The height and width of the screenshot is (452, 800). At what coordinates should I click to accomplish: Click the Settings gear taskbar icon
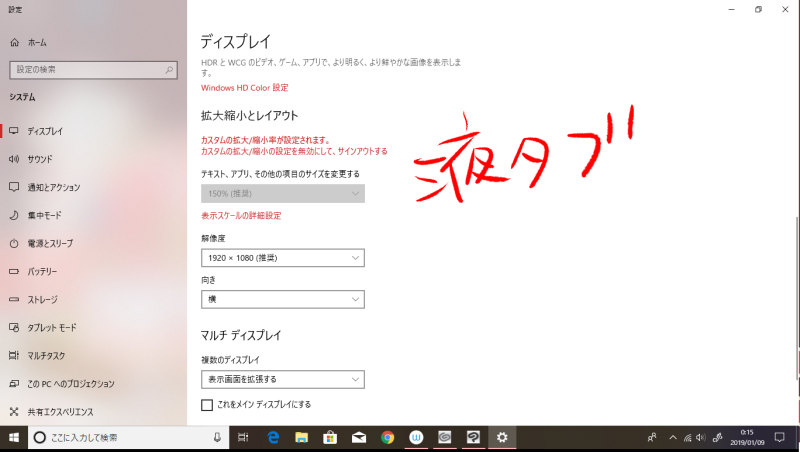[502, 437]
